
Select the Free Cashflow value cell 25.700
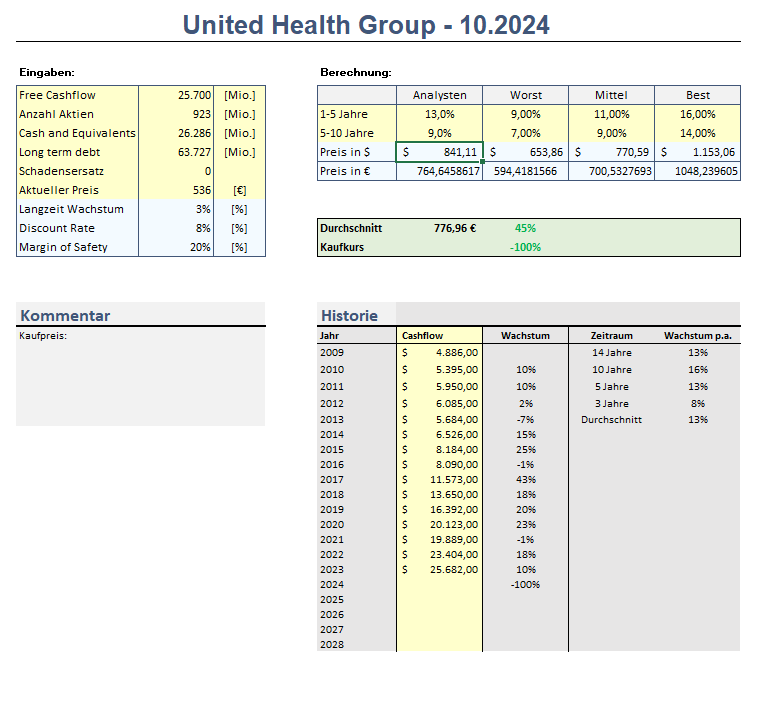point(176,95)
